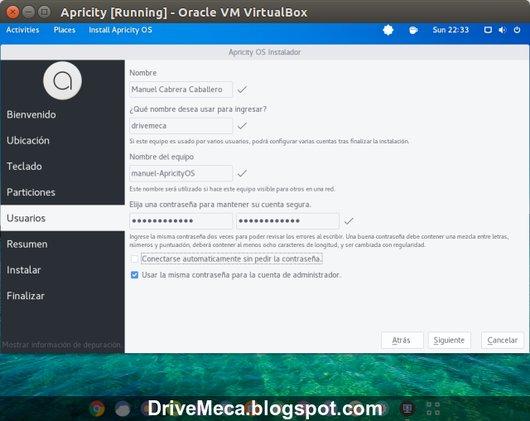Click hint "Este nombre será utilizado"
Screen dimensions: 530x421
pyautogui.click(x=232, y=189)
